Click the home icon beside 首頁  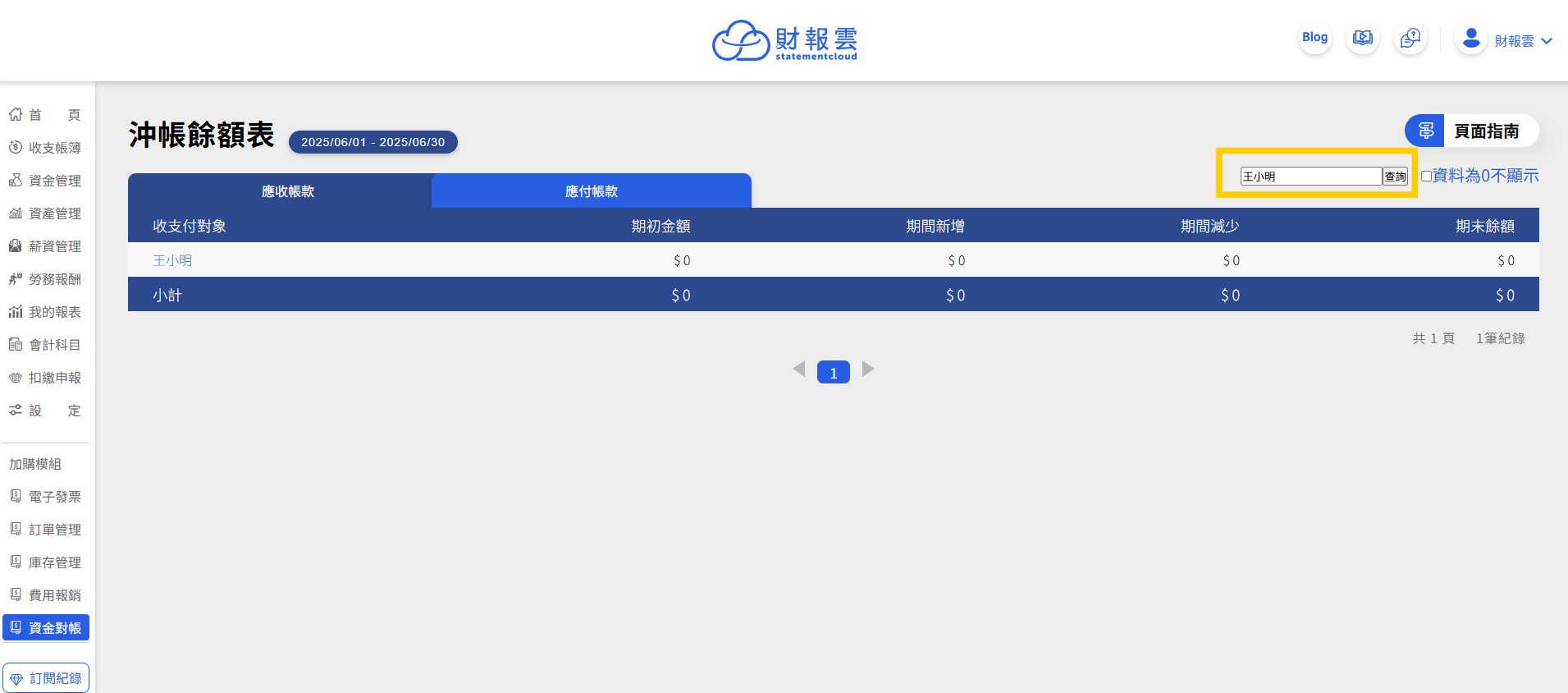click(16, 114)
